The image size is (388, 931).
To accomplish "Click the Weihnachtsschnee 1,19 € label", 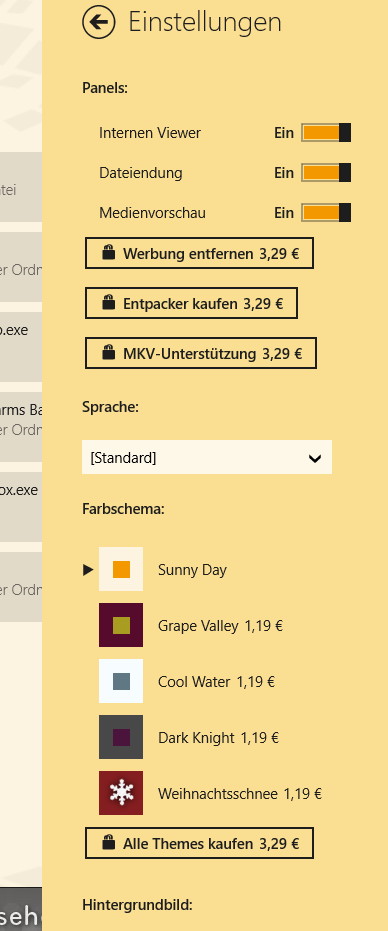I will click(240, 793).
